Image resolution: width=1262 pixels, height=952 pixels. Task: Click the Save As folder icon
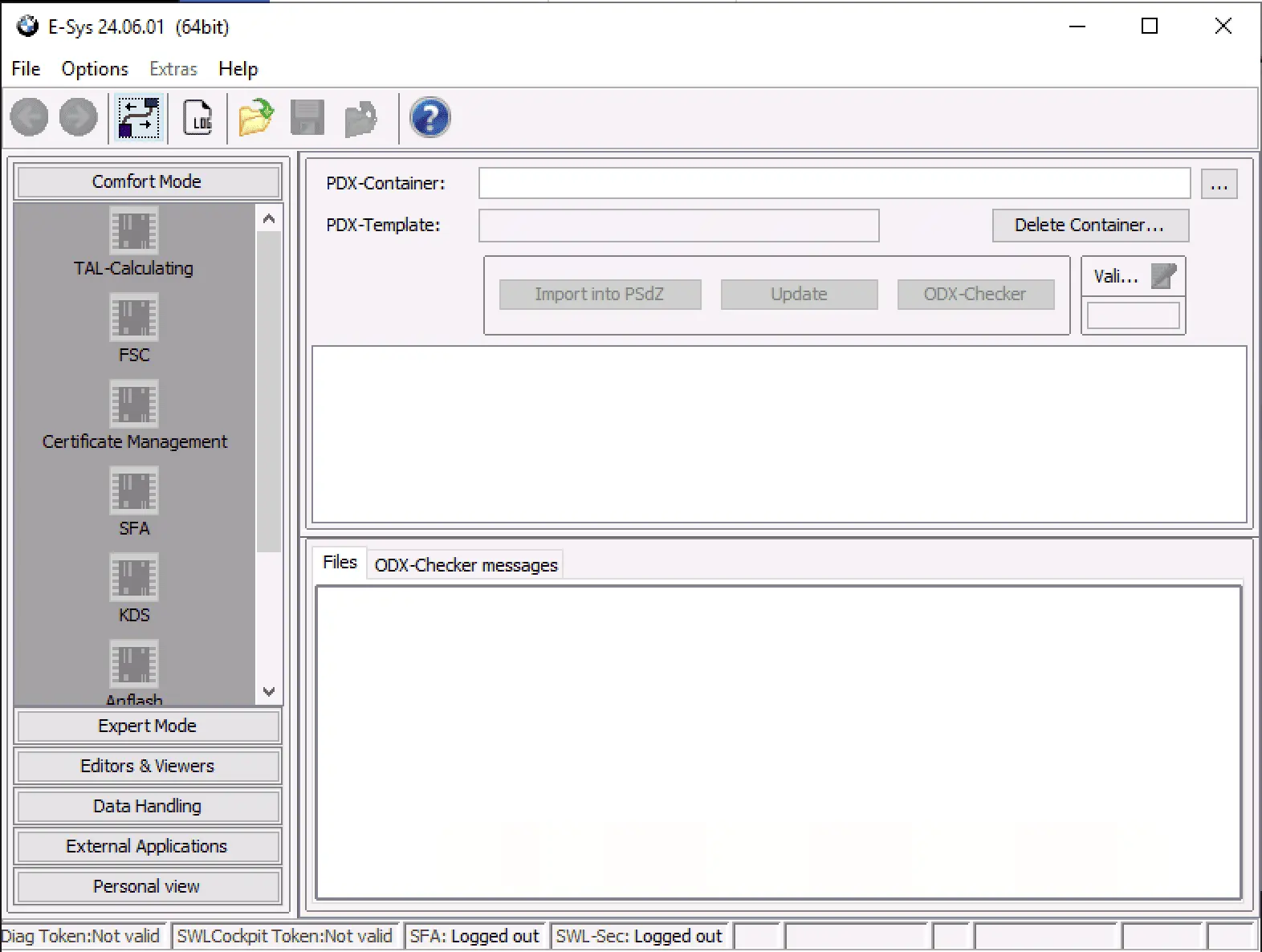click(x=360, y=119)
